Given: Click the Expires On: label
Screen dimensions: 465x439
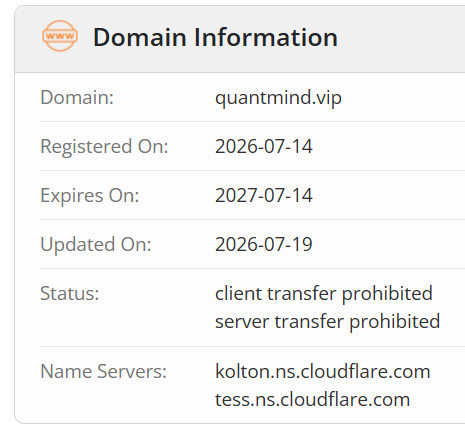Looking at the screenshot, I should click(90, 195).
